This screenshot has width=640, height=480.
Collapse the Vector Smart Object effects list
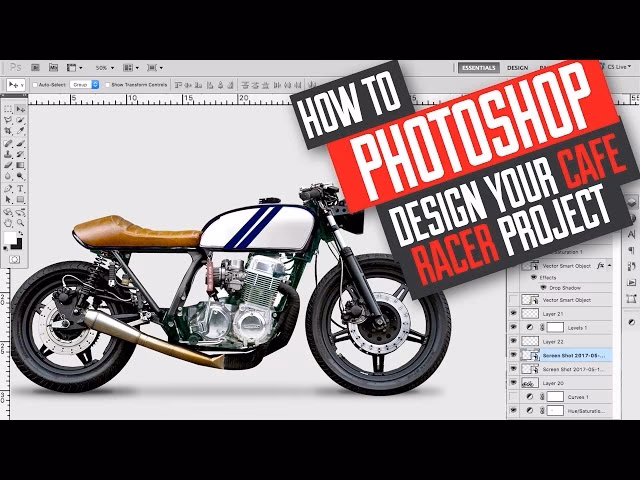[x=609, y=266]
